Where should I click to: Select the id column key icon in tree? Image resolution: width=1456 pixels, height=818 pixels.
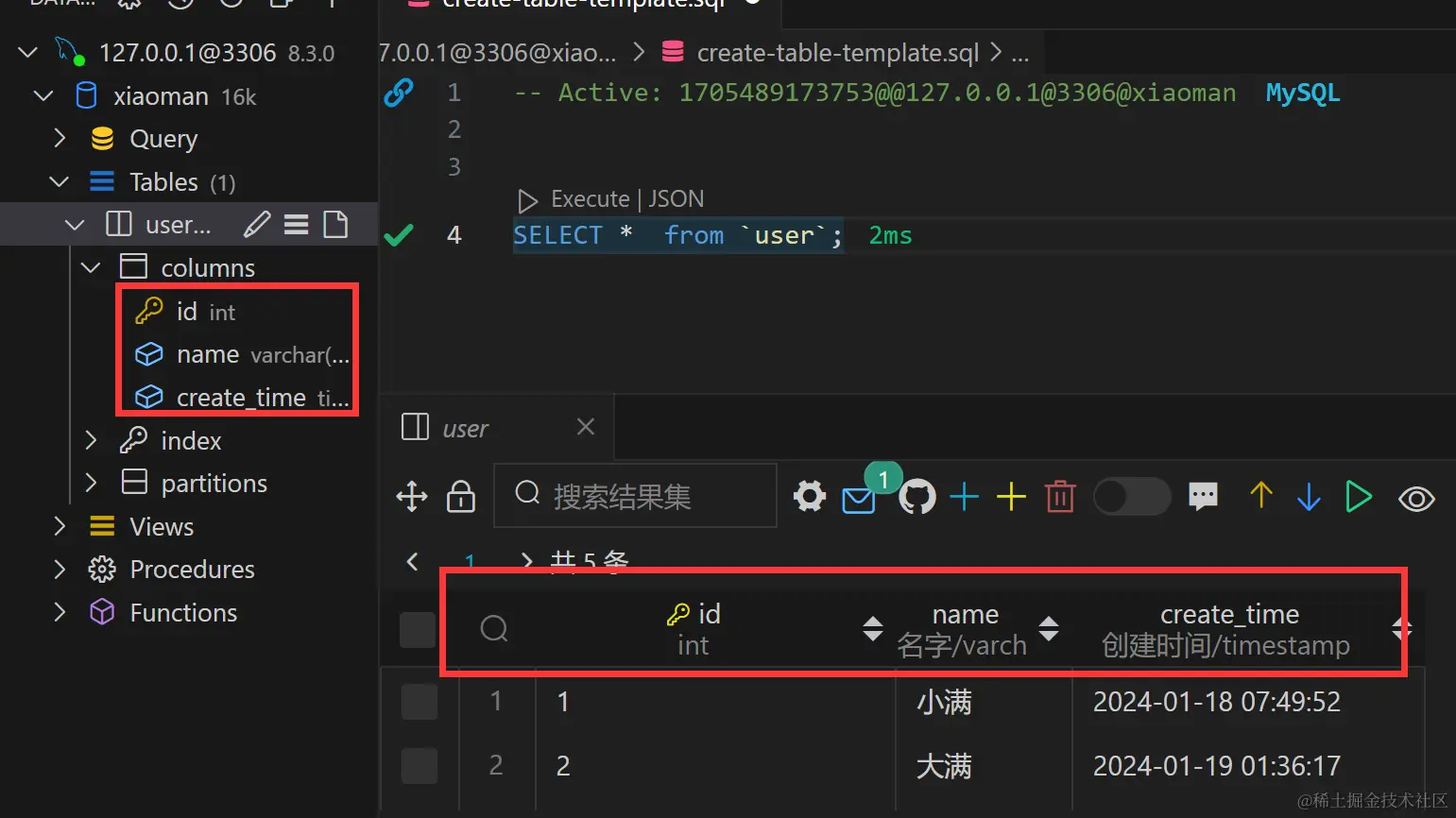(x=149, y=311)
